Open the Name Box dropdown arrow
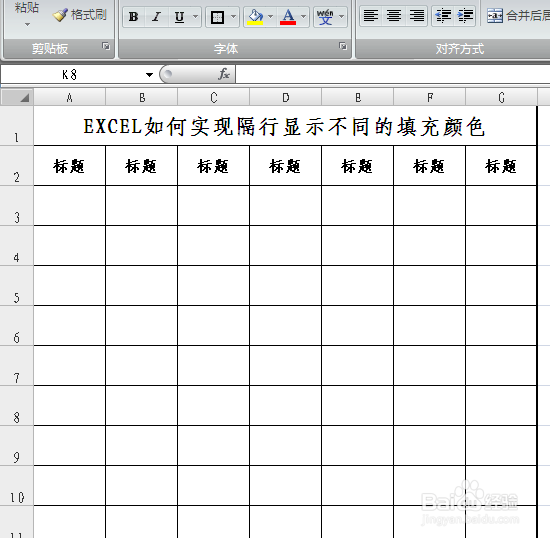 pyautogui.click(x=149, y=74)
